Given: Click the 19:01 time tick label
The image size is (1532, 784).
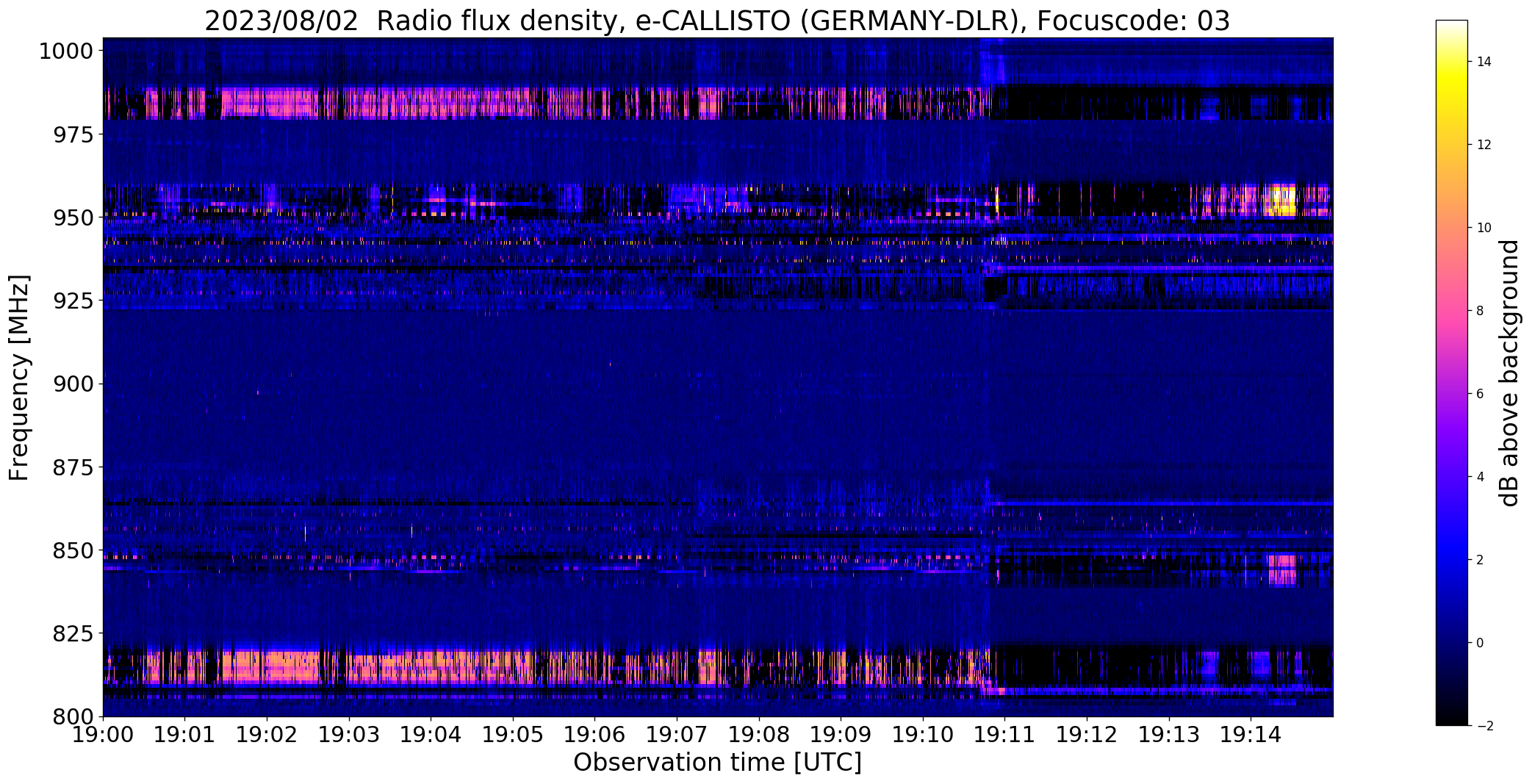Looking at the screenshot, I should (x=184, y=734).
